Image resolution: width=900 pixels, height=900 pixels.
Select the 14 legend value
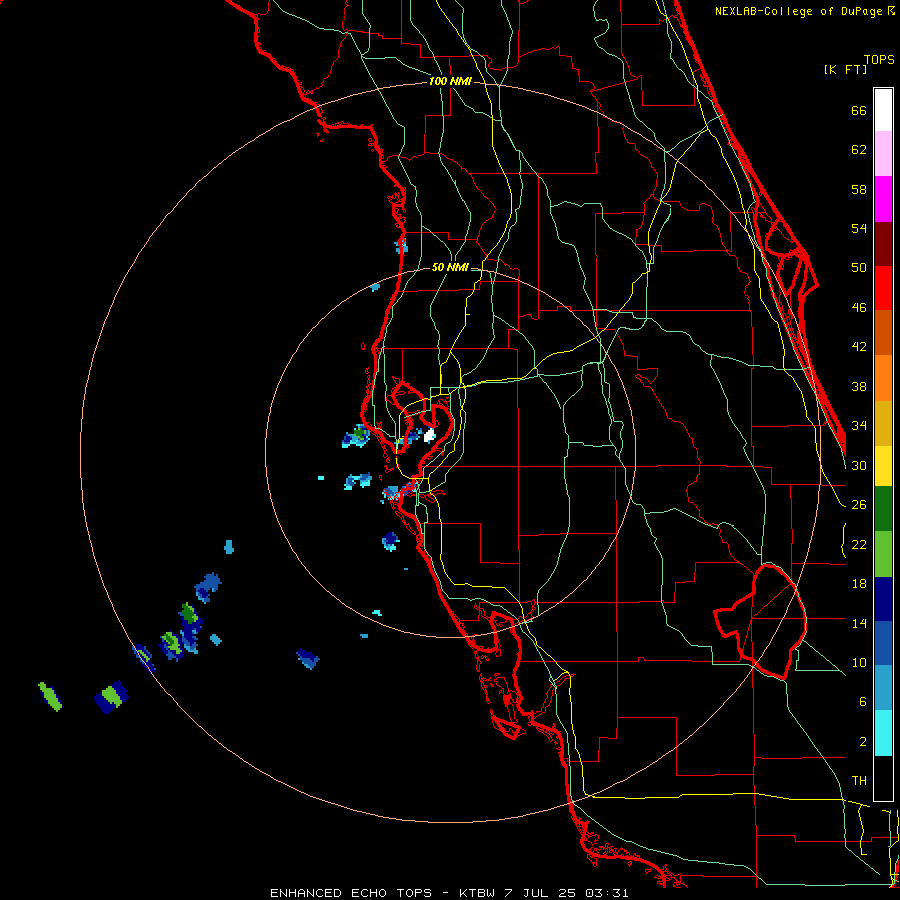(x=859, y=623)
